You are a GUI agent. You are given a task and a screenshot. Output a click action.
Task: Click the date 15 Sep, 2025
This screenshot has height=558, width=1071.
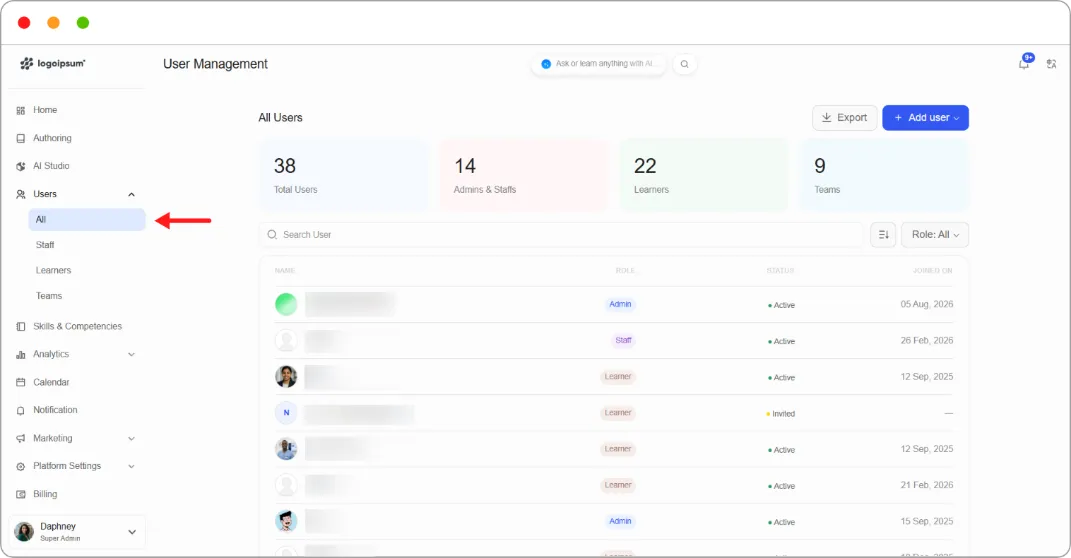click(926, 521)
